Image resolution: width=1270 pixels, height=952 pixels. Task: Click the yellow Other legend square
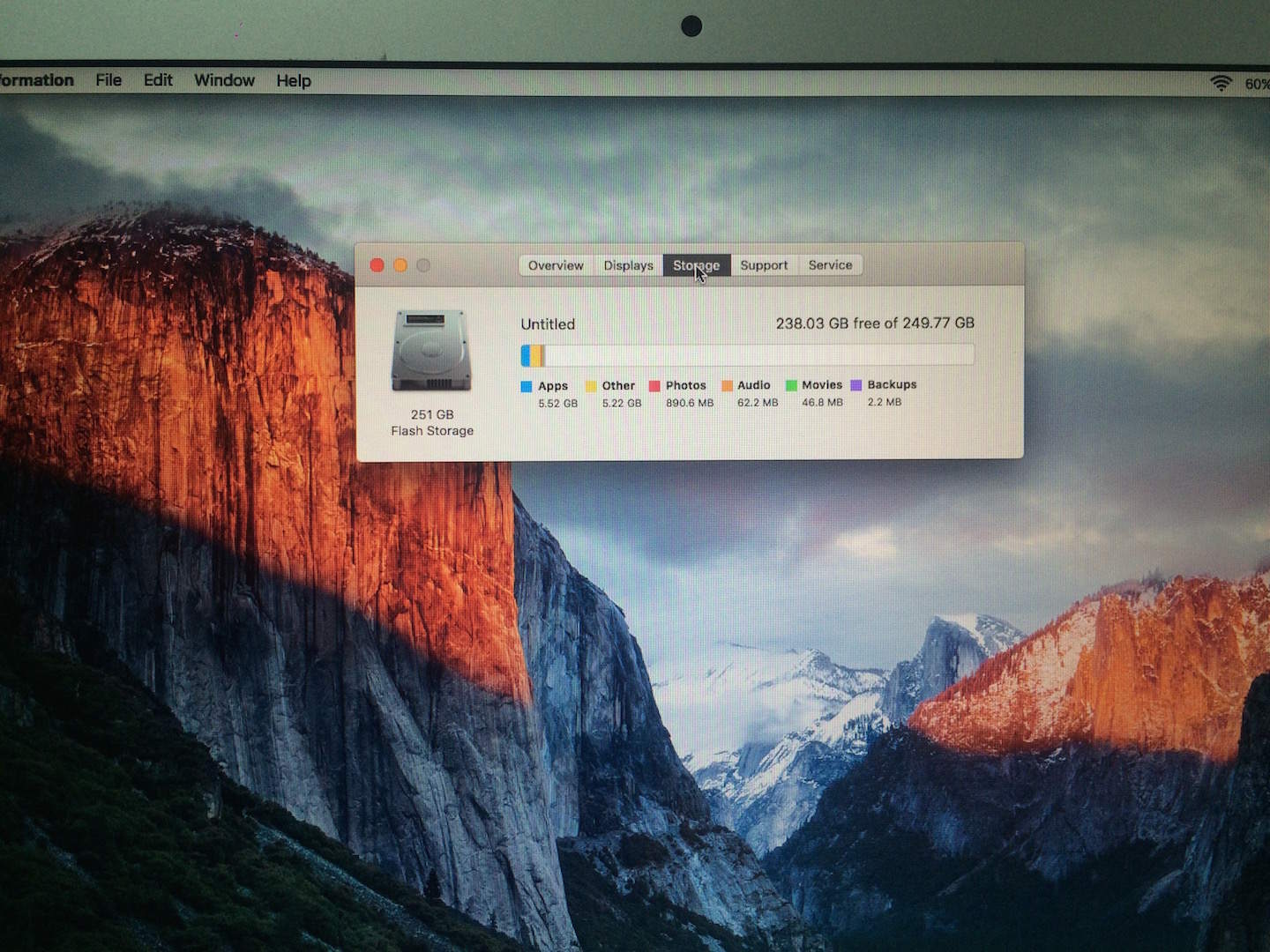[x=591, y=386]
